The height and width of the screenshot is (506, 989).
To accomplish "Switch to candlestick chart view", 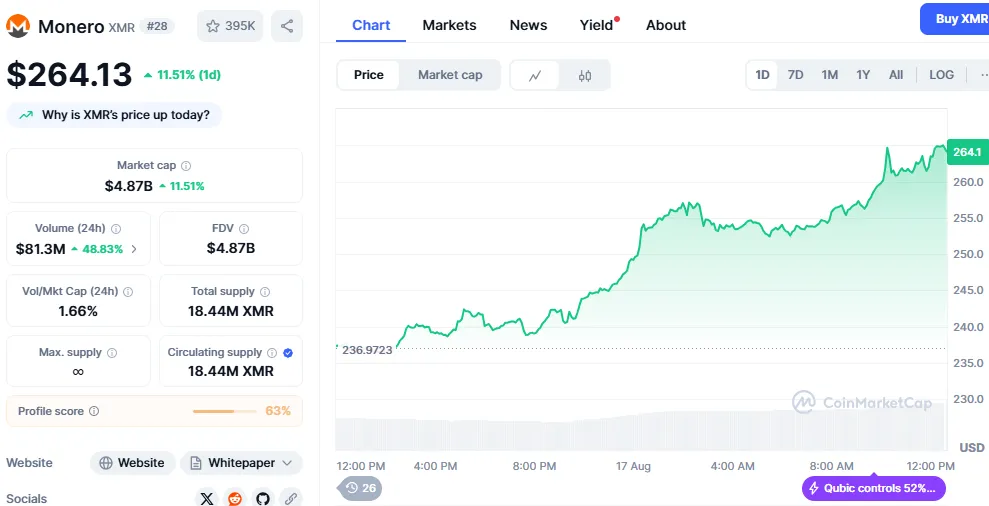I will click(x=585, y=75).
